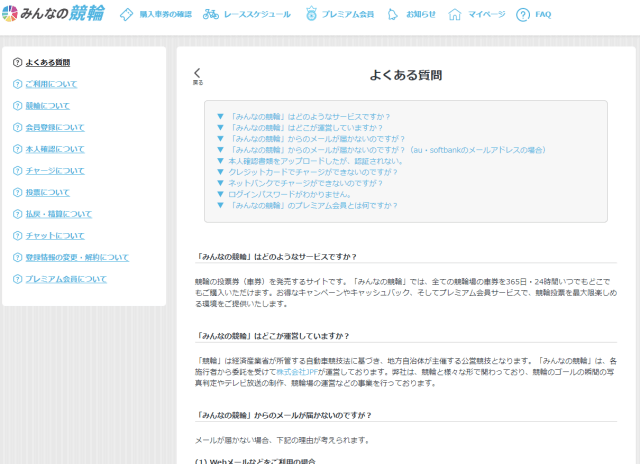Viewport: 640px width, 464px height.
Task: Click the よくある質問 page title
Action: pos(406,75)
